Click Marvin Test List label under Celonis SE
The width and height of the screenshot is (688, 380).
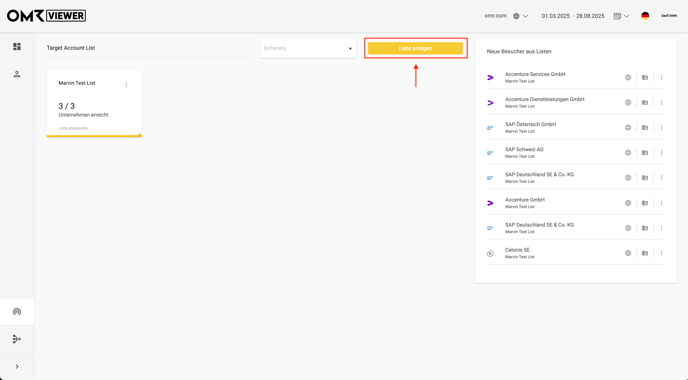click(x=520, y=257)
